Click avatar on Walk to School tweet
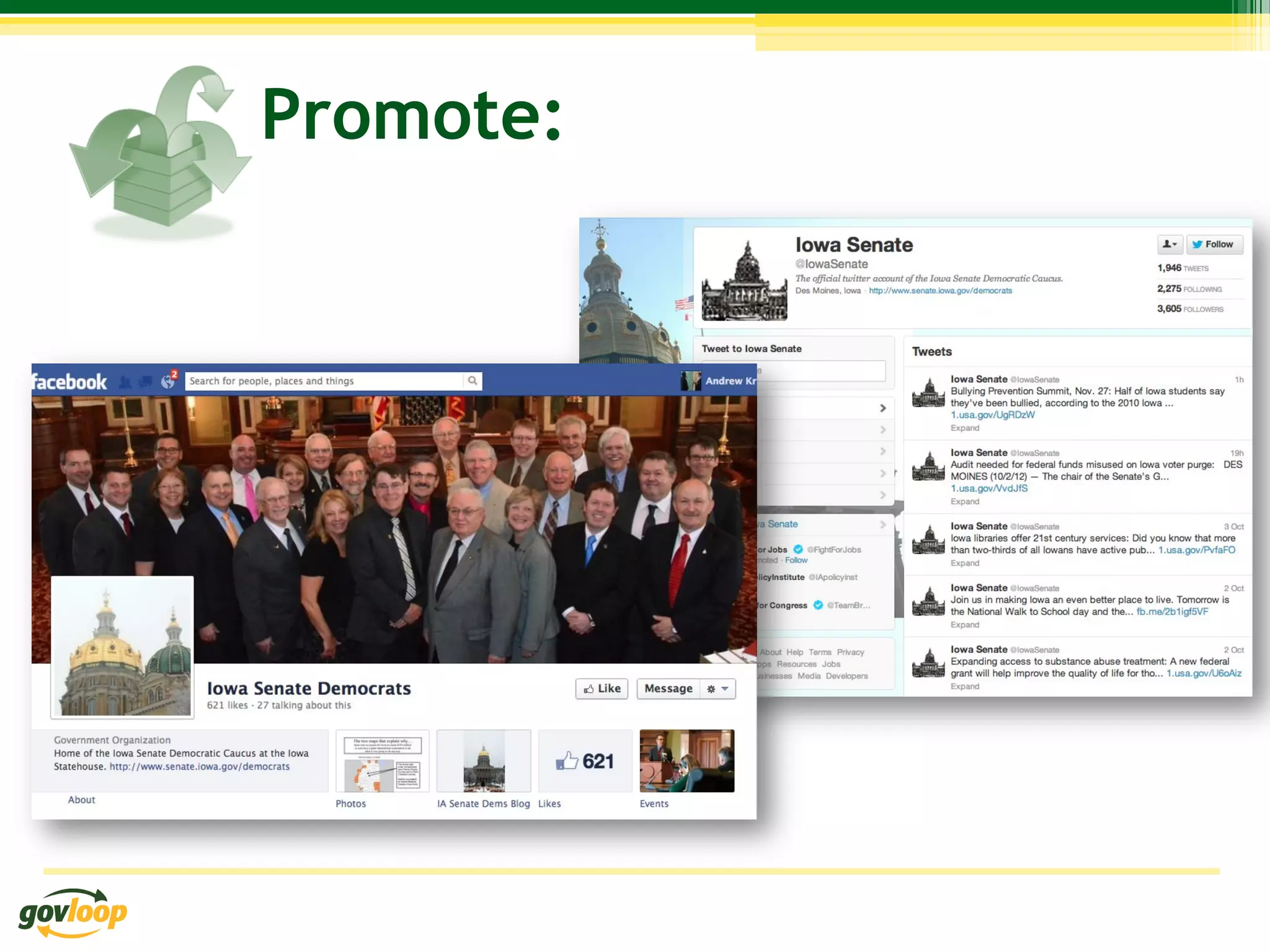 click(928, 601)
